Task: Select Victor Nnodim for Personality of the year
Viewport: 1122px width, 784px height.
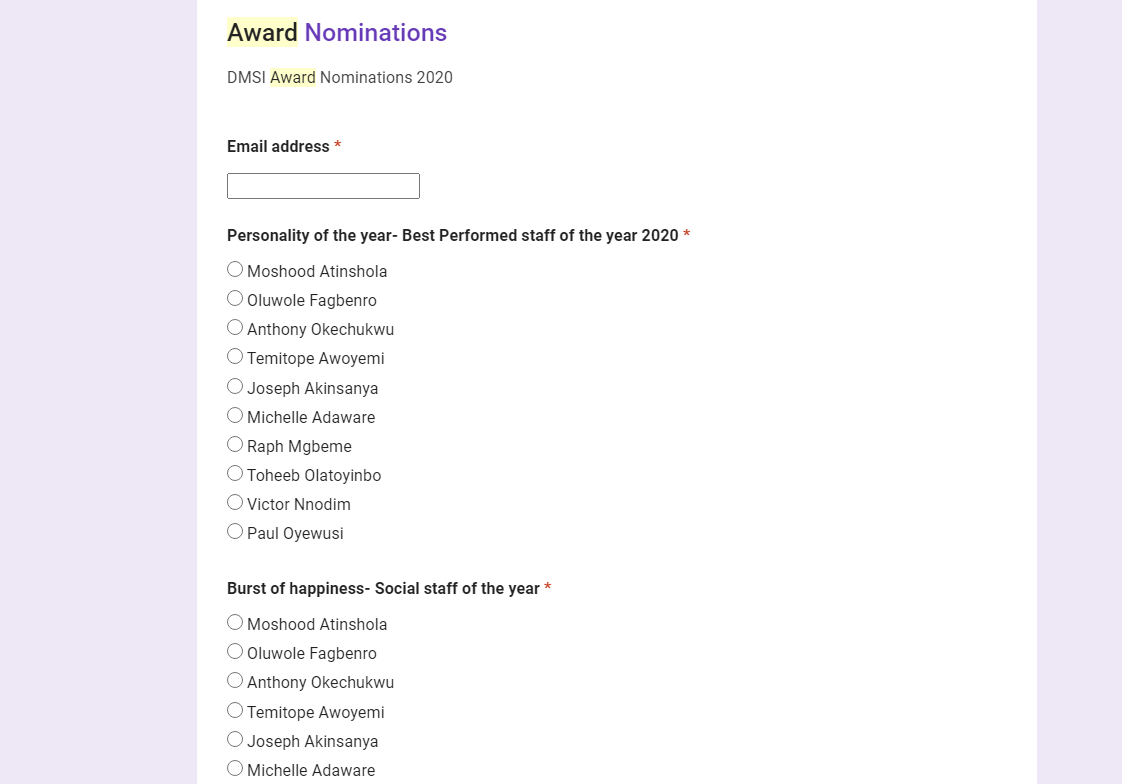Action: (x=235, y=502)
